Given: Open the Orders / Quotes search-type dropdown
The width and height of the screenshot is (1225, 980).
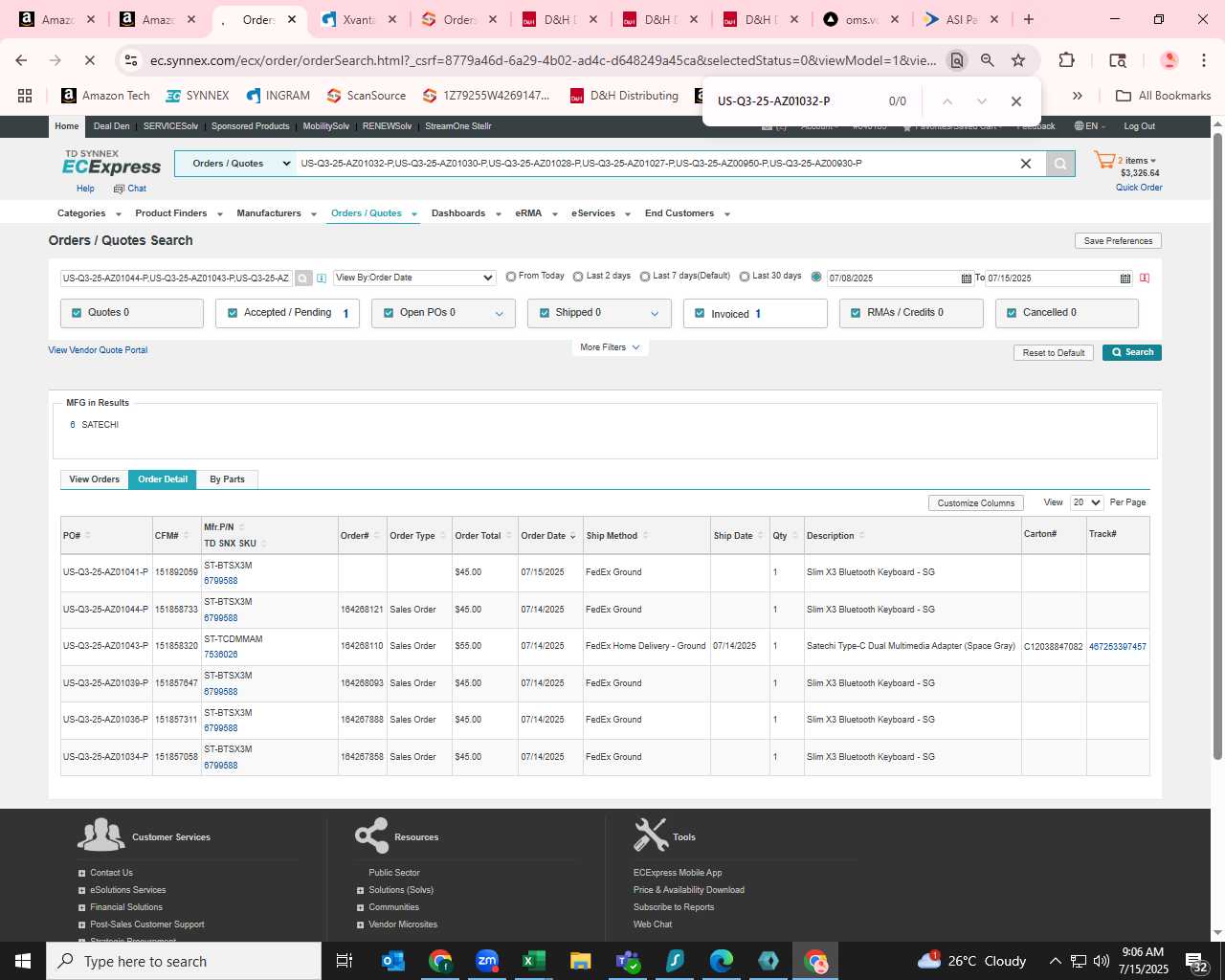Looking at the screenshot, I should (x=235, y=164).
